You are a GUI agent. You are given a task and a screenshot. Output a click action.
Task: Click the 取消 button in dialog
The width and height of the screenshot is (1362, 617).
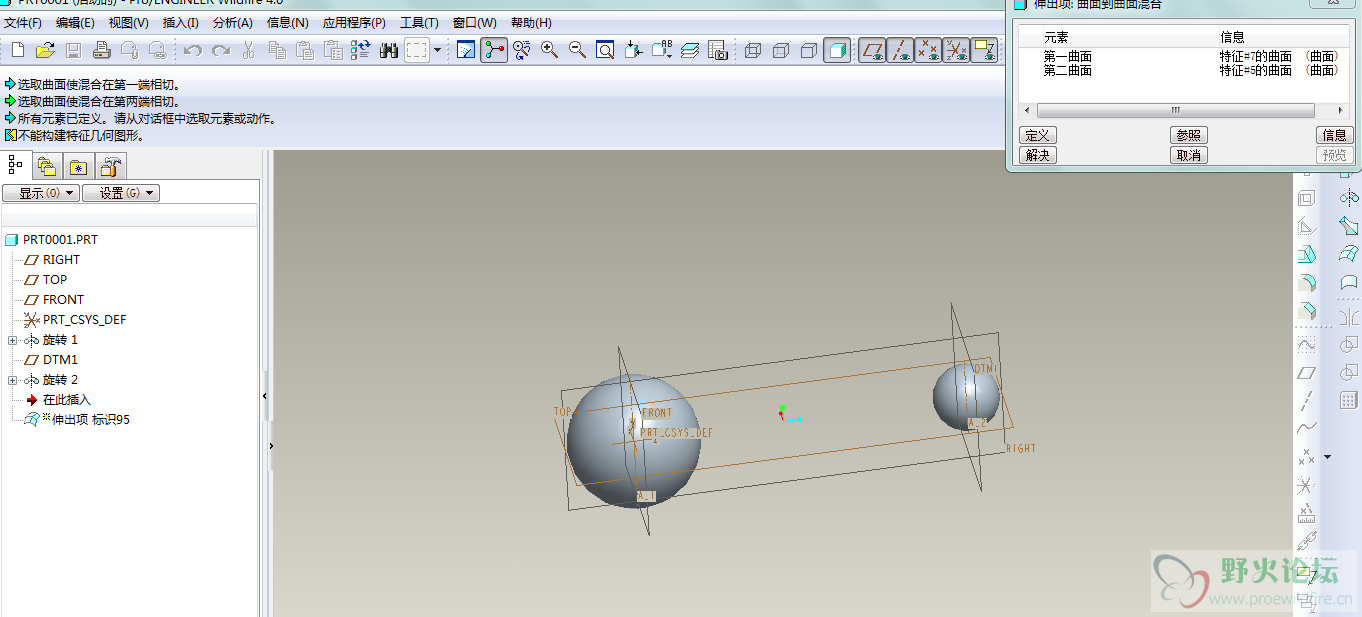[1189, 155]
